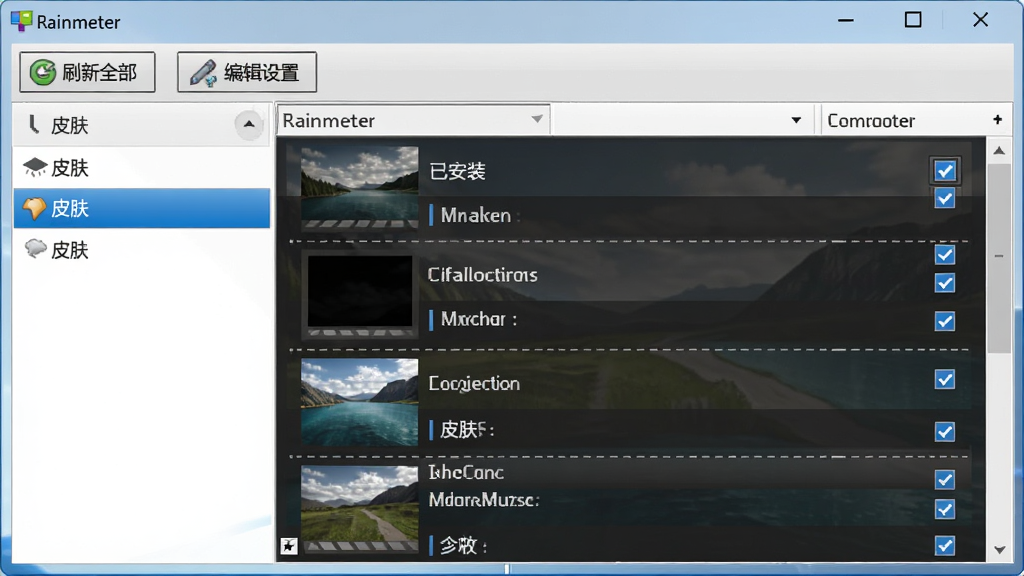
Task: Click the text 已安装
Action: (457, 171)
